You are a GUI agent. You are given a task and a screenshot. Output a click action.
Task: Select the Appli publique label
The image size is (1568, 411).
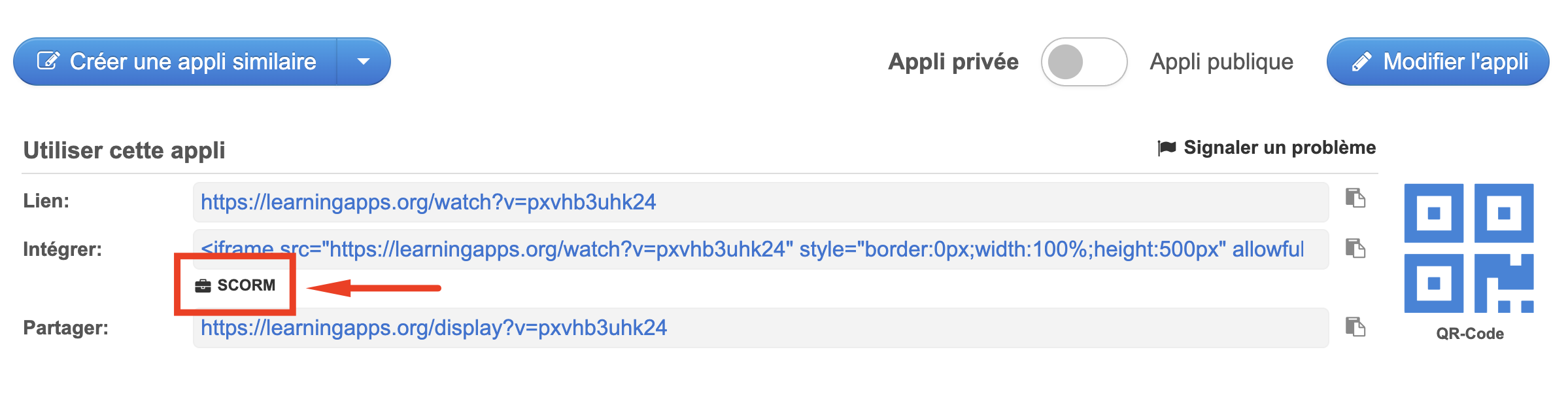point(1221,62)
